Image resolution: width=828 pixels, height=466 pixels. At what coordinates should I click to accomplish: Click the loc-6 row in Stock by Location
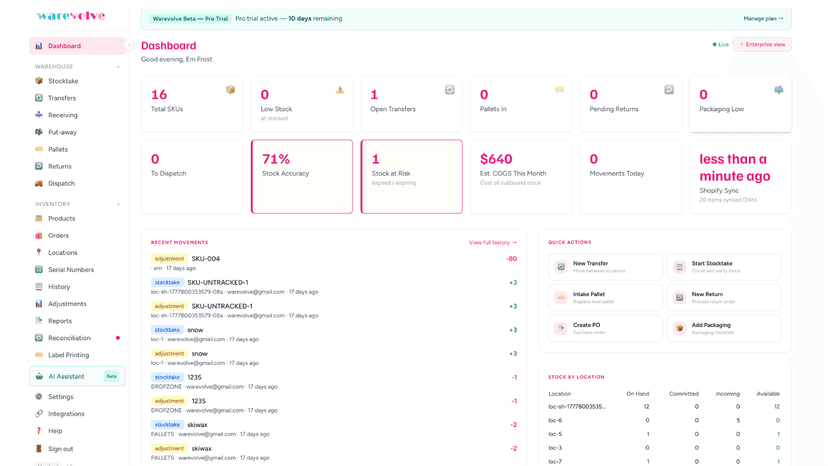coord(664,421)
